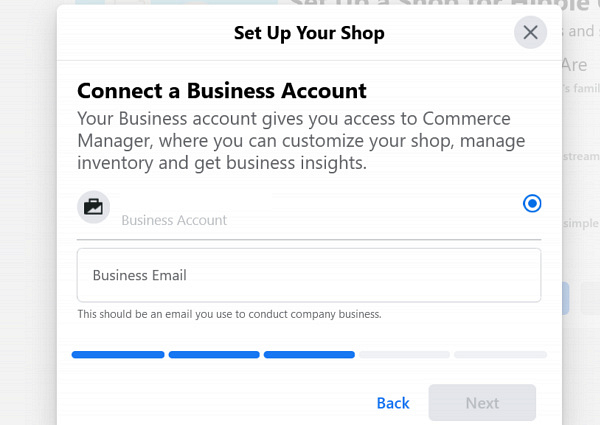Close the Set Up Your Shop dialog
Image resolution: width=600 pixels, height=425 pixels.
(530, 33)
